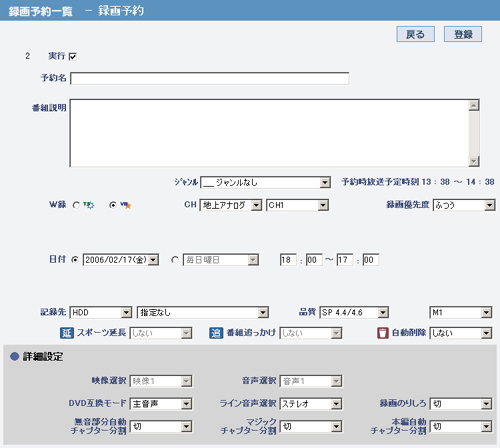The height and width of the screenshot is (448, 500).
Task: Expand the DVD互換モード dropdown
Action: [161, 404]
